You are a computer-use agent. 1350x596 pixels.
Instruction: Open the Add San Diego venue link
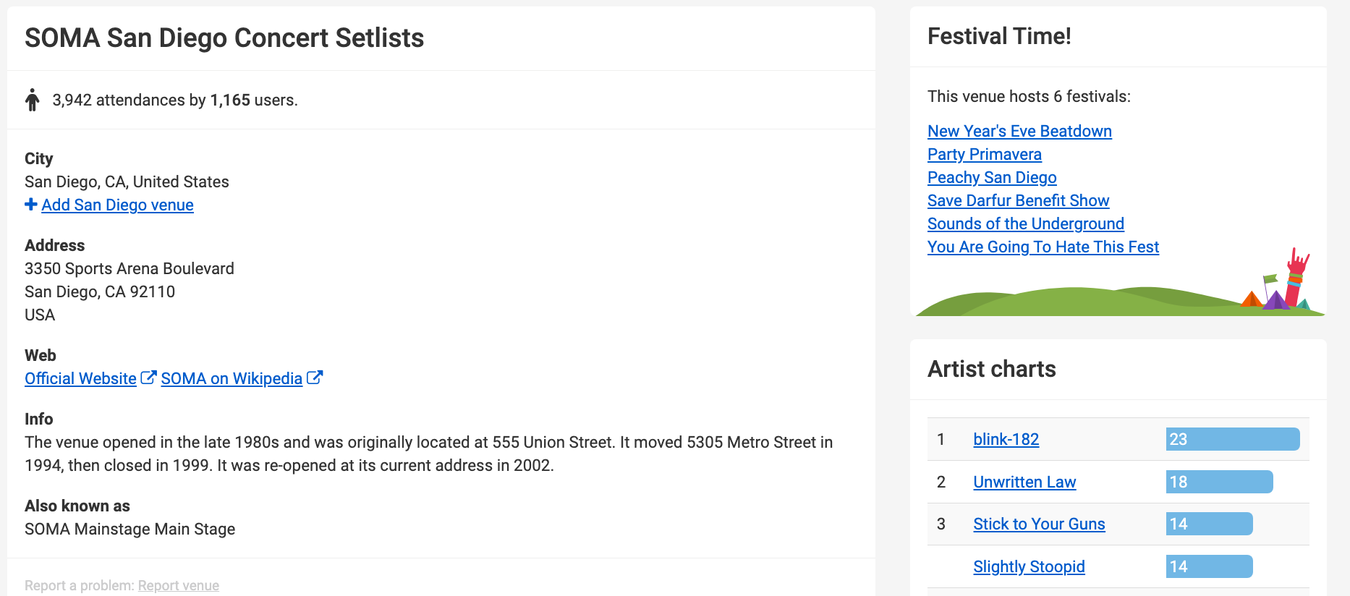click(x=117, y=205)
